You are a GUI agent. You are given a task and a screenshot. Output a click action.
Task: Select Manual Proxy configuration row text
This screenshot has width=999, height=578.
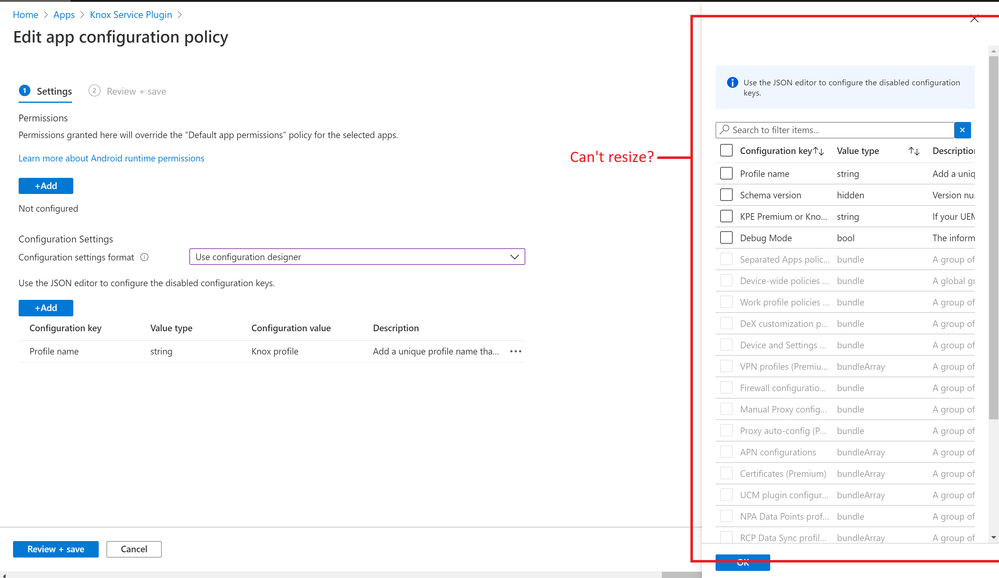784,409
